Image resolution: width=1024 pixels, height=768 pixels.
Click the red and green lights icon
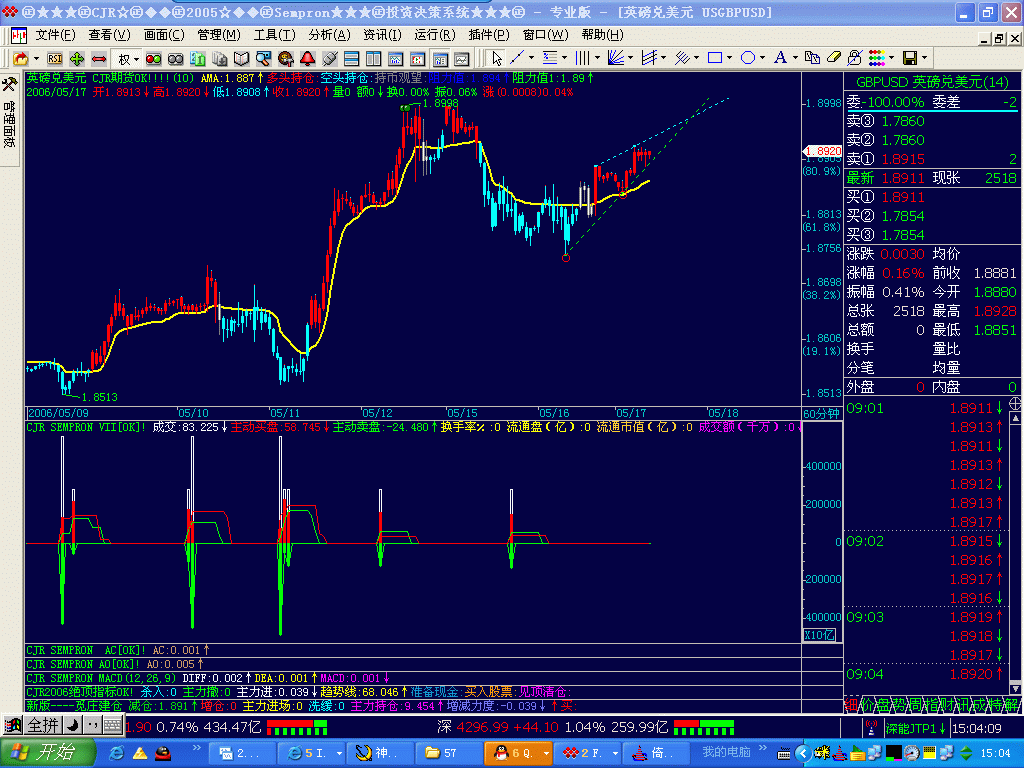click(x=153, y=59)
